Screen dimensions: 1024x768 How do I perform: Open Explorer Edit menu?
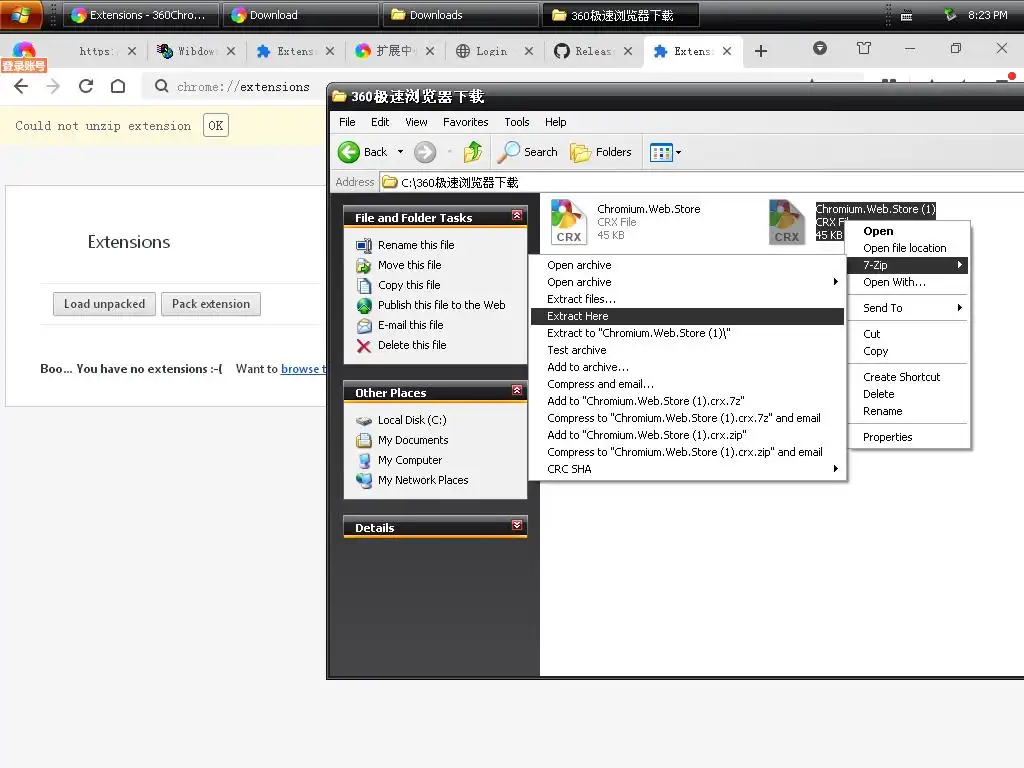[380, 122]
